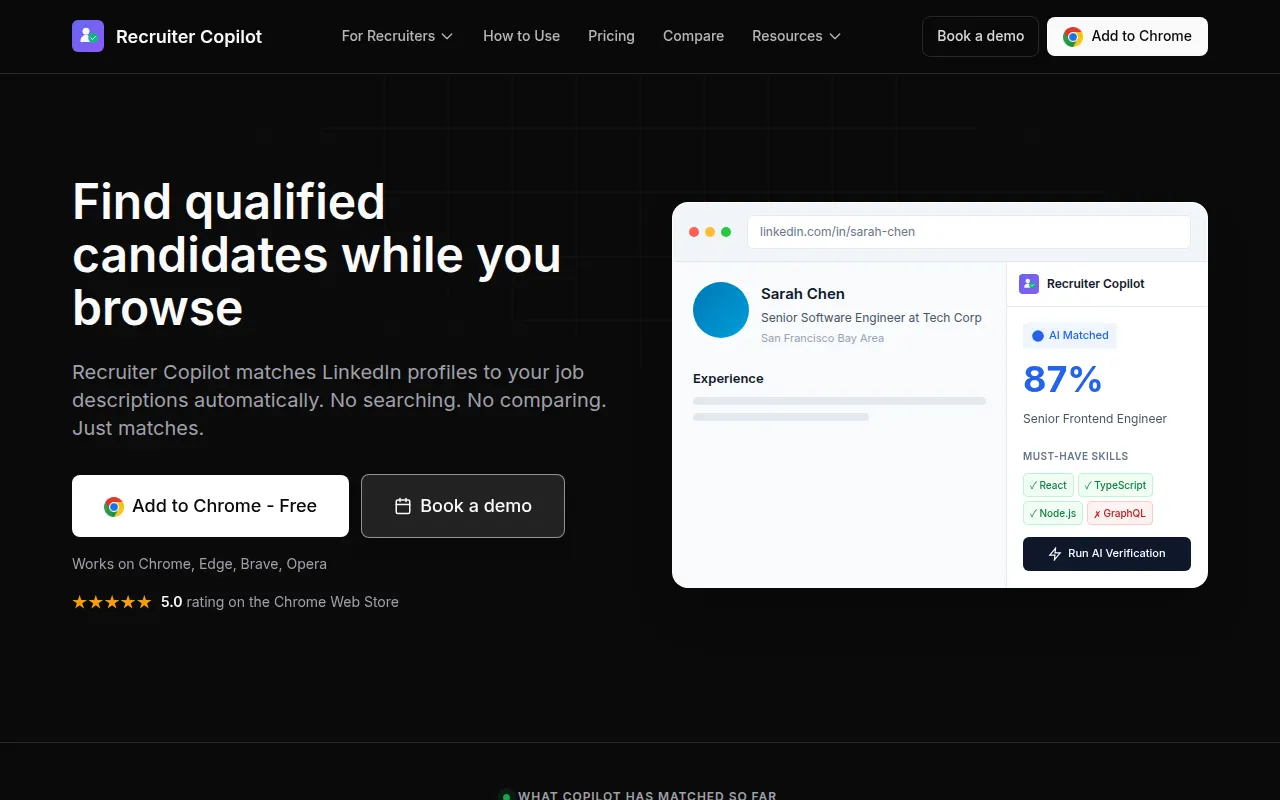Click the five-star rating icons
The image size is (1280, 800).
pyautogui.click(x=112, y=602)
